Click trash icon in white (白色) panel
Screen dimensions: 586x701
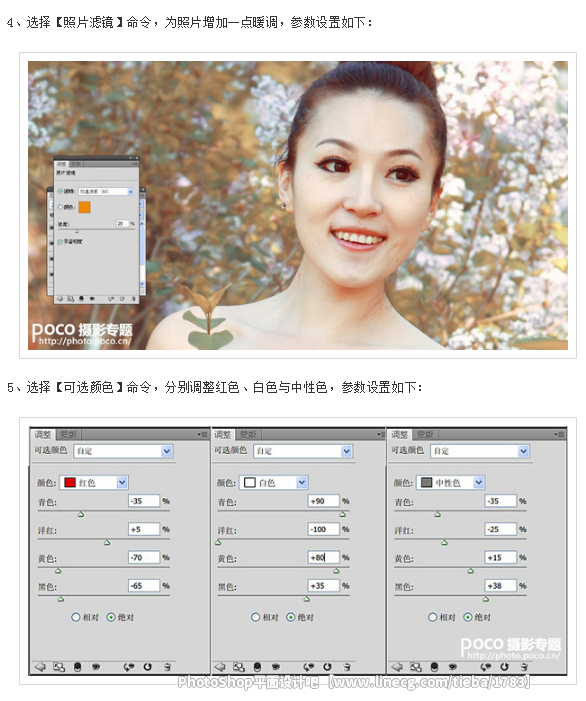point(347,667)
